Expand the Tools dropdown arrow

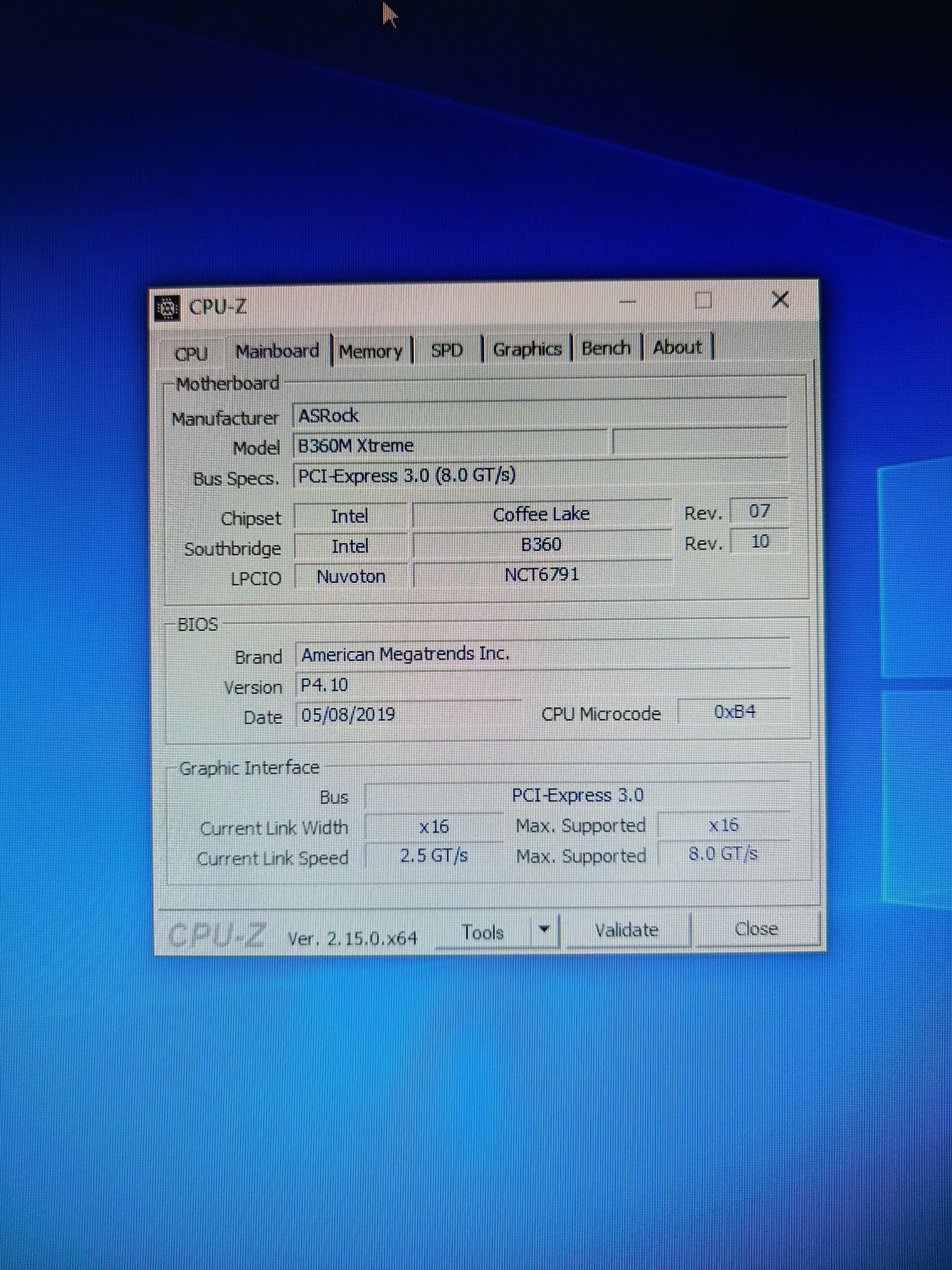[544, 930]
